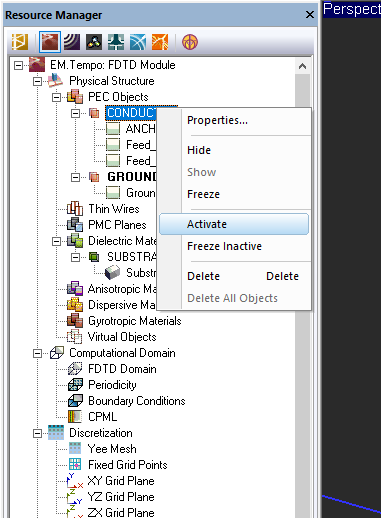The image size is (381, 518).
Task: Click the Physical Structure icon
Action: [55, 81]
